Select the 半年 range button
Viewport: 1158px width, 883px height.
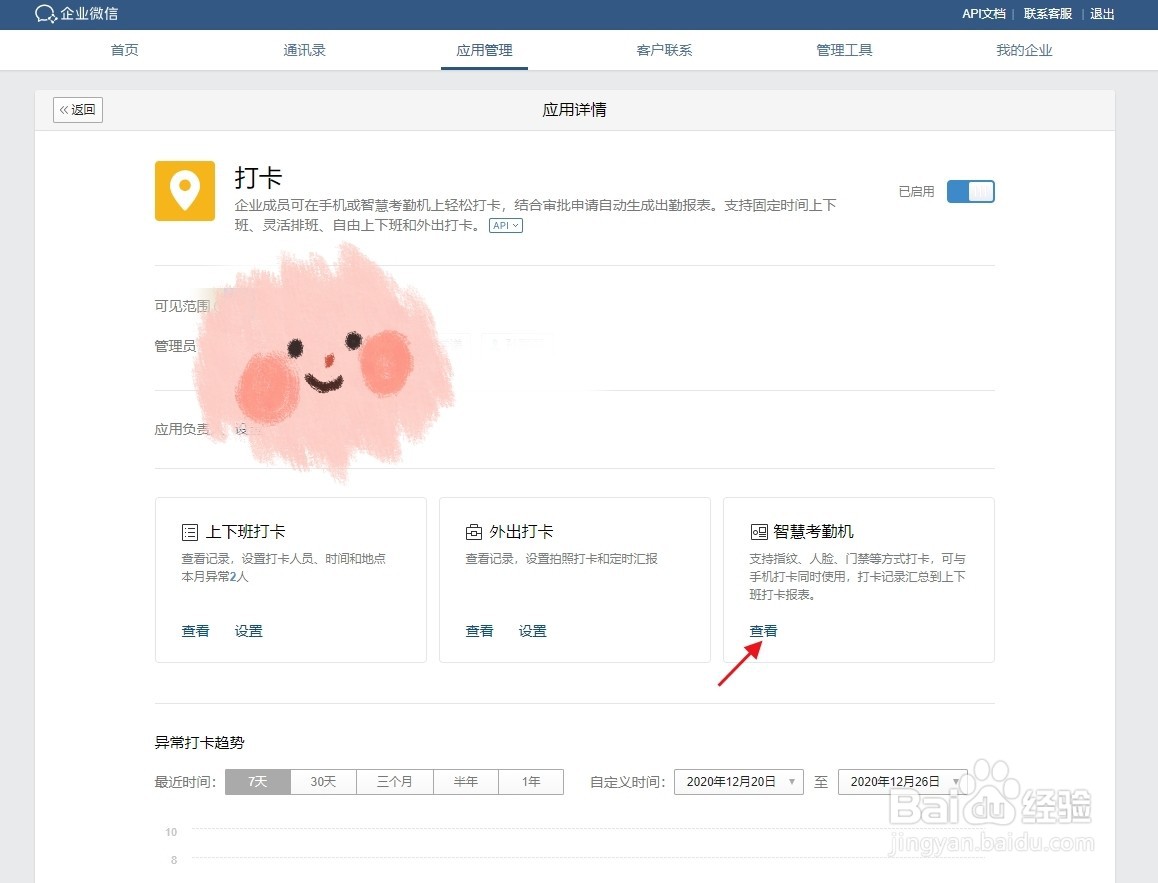(465, 781)
